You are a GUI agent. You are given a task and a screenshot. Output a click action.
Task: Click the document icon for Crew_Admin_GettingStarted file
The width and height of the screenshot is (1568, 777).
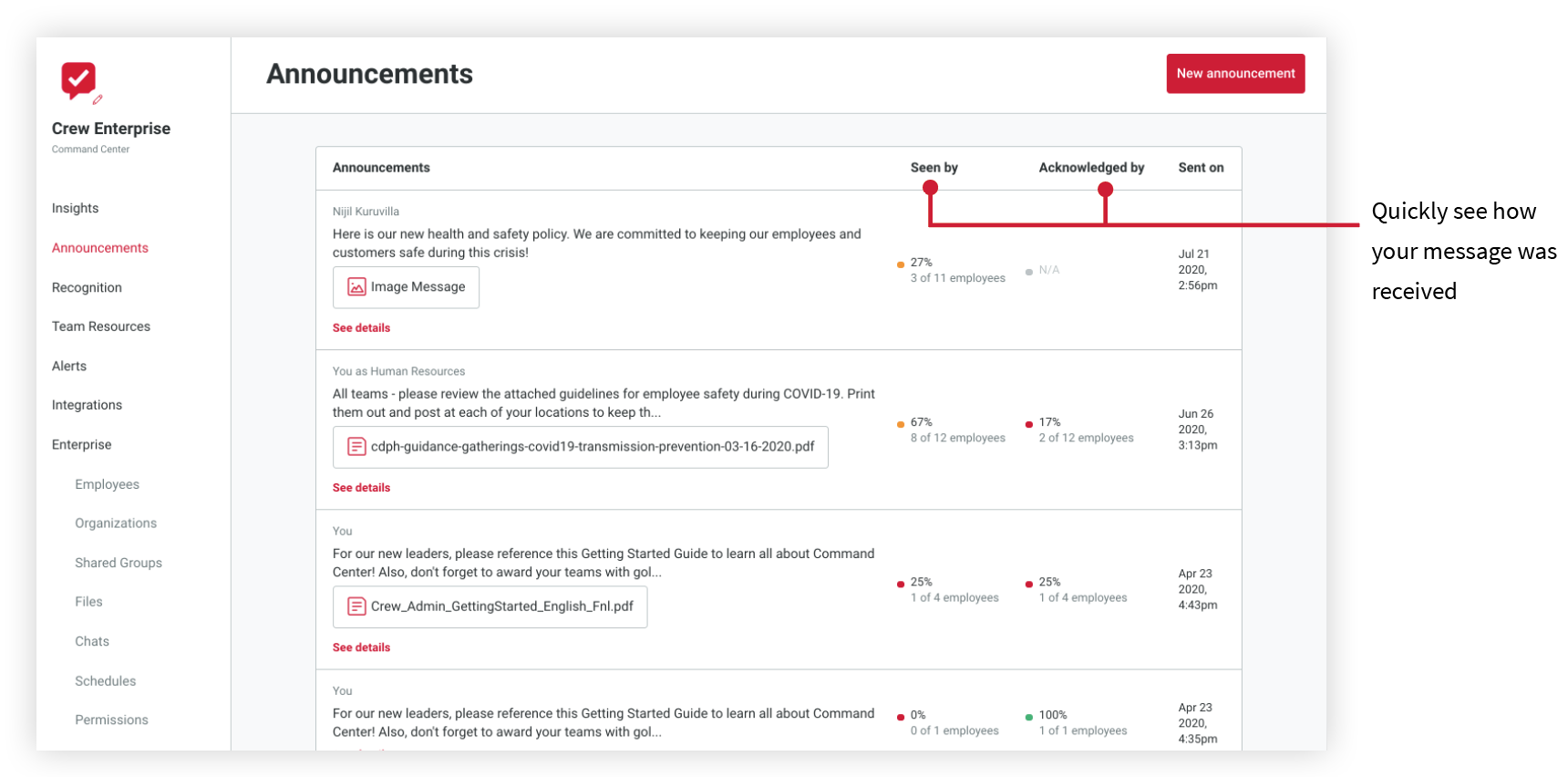click(x=356, y=606)
